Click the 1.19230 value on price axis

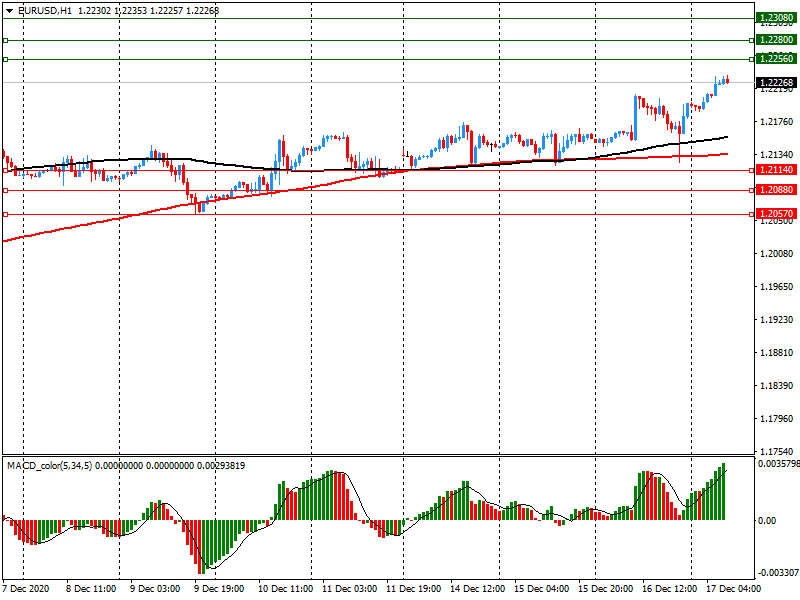[776, 320]
